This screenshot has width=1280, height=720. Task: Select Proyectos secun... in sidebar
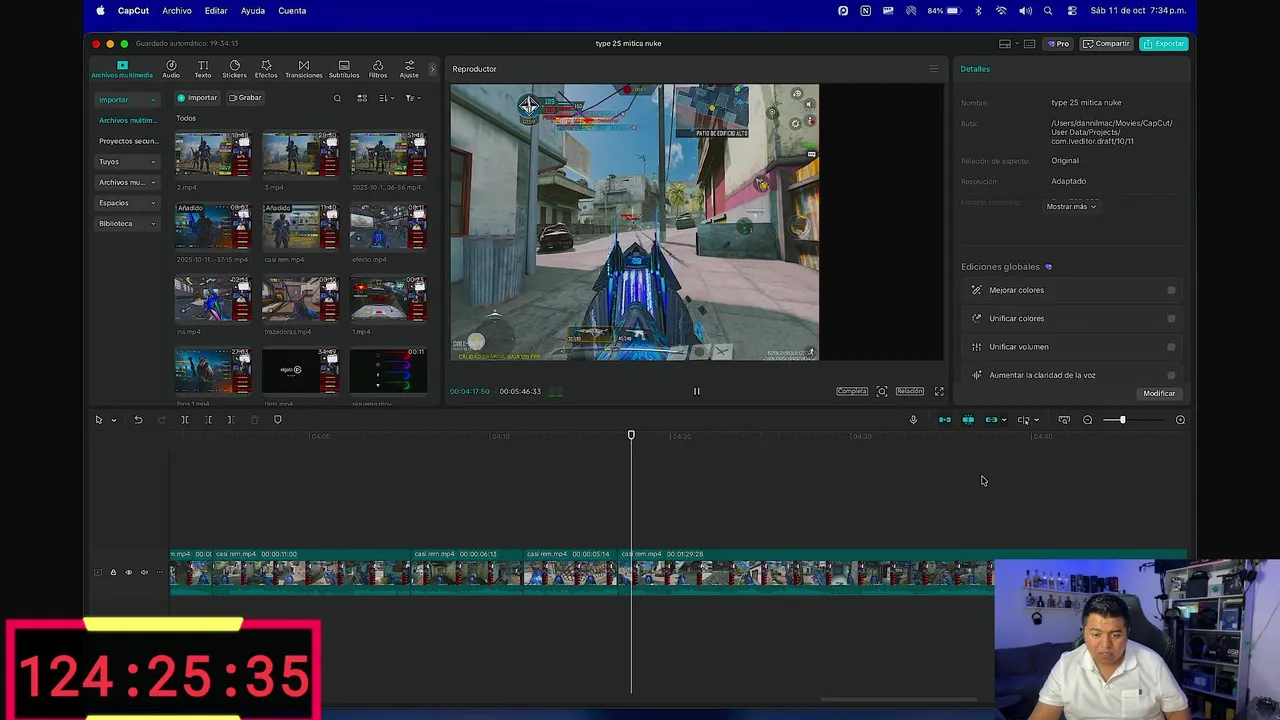[x=128, y=141]
